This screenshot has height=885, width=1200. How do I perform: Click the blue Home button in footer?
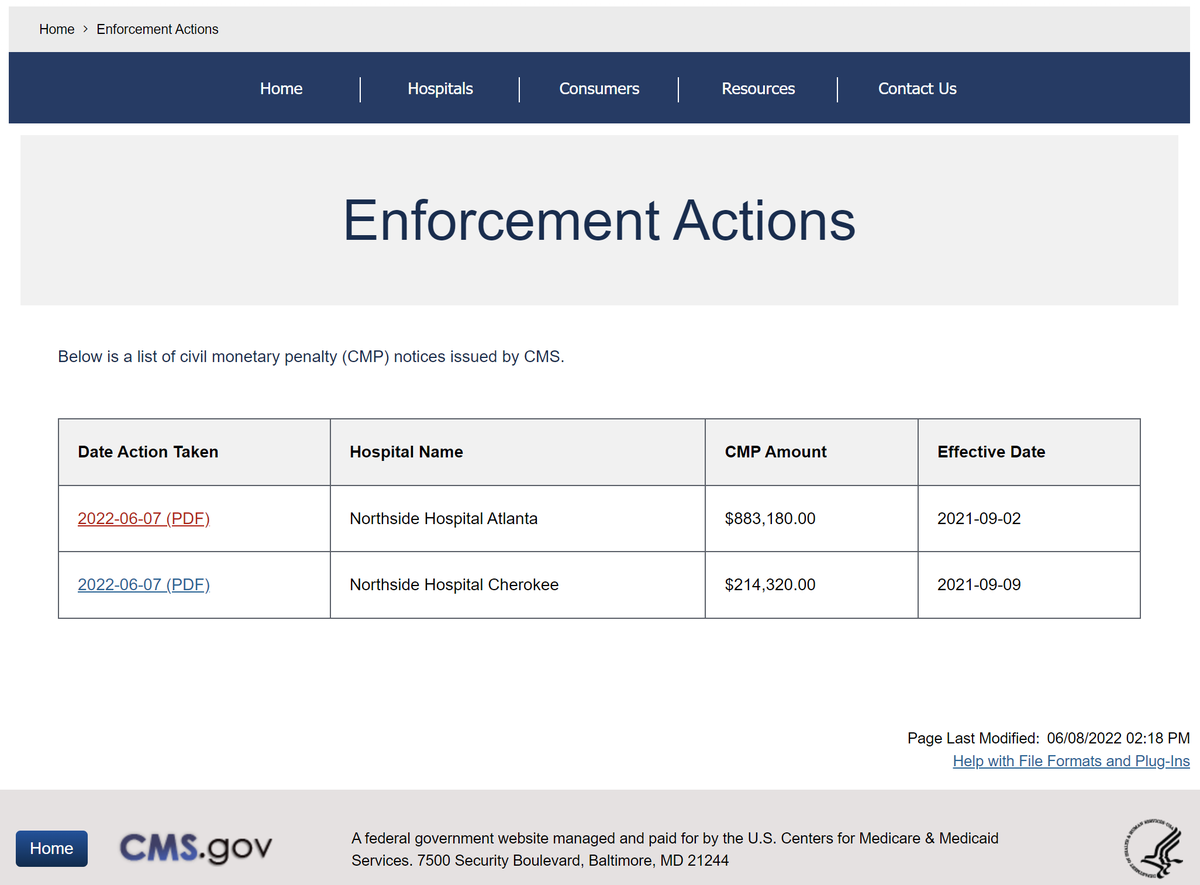pyautogui.click(x=51, y=848)
